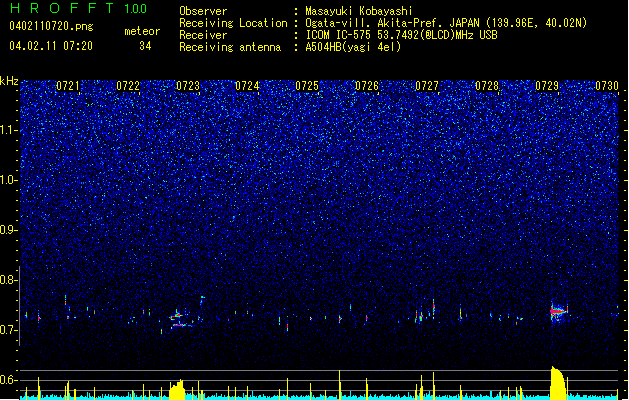Viewport: 629px width, 400px height.
Task: Click the 0723 time marker
Action: pyautogui.click(x=188, y=86)
